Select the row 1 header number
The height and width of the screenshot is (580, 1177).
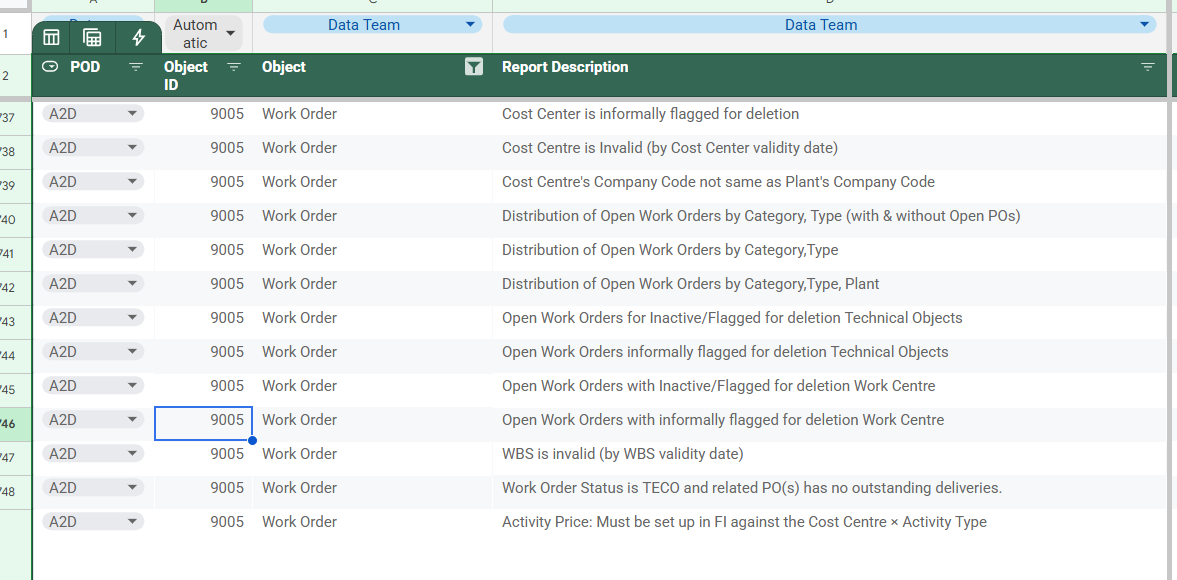point(6,32)
